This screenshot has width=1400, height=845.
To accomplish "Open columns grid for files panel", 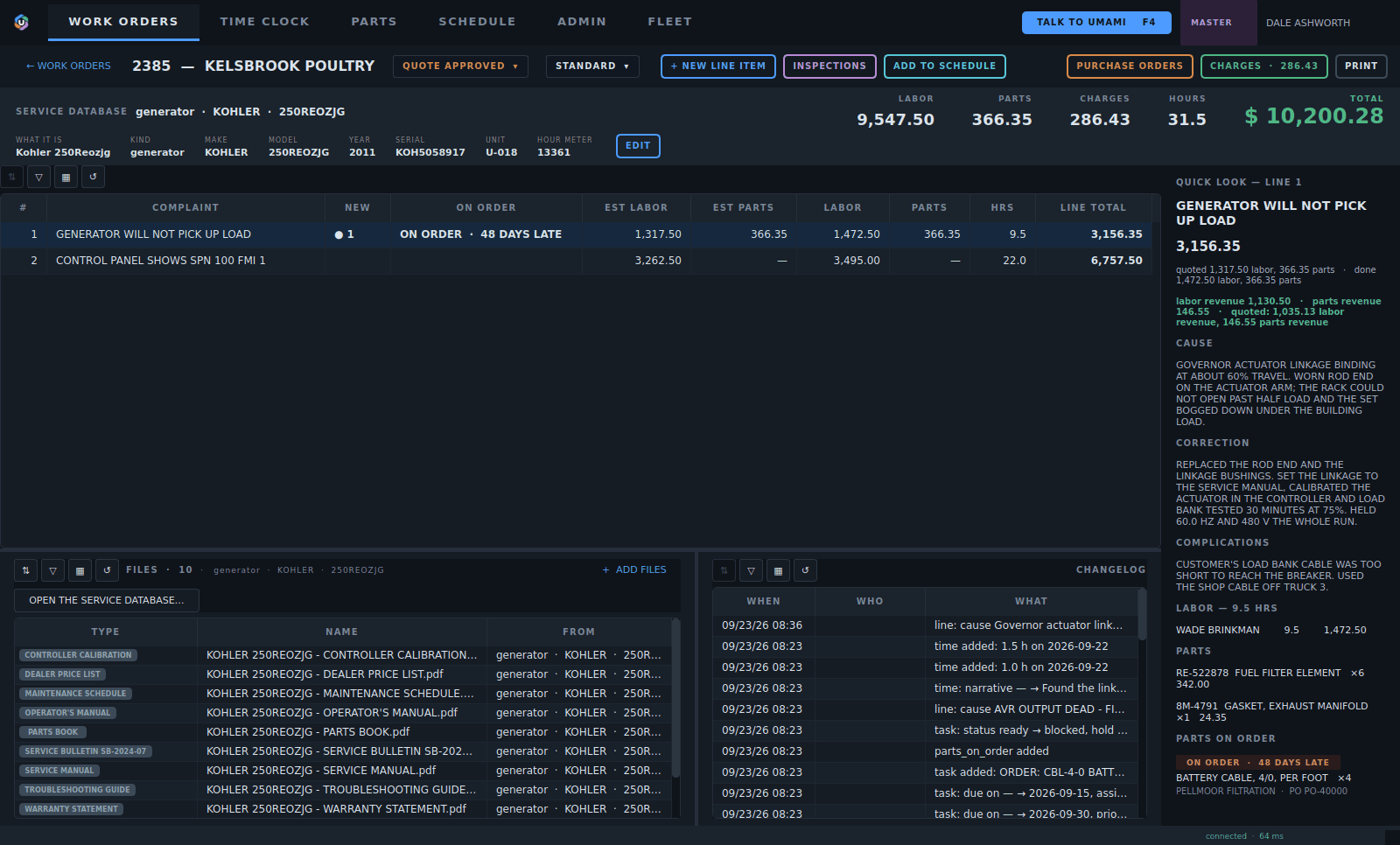I will pyautogui.click(x=80, y=570).
